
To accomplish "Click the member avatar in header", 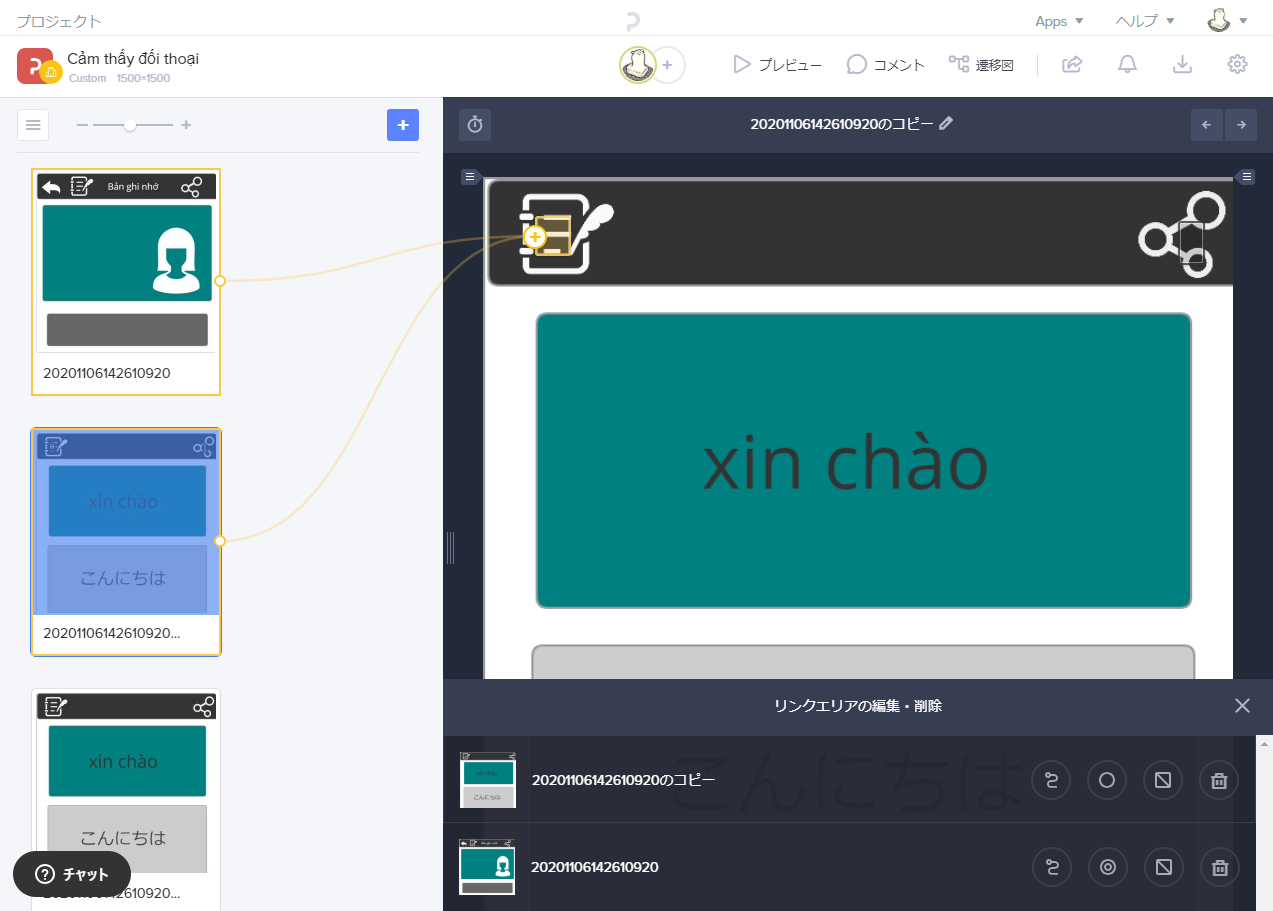I will [x=637, y=65].
